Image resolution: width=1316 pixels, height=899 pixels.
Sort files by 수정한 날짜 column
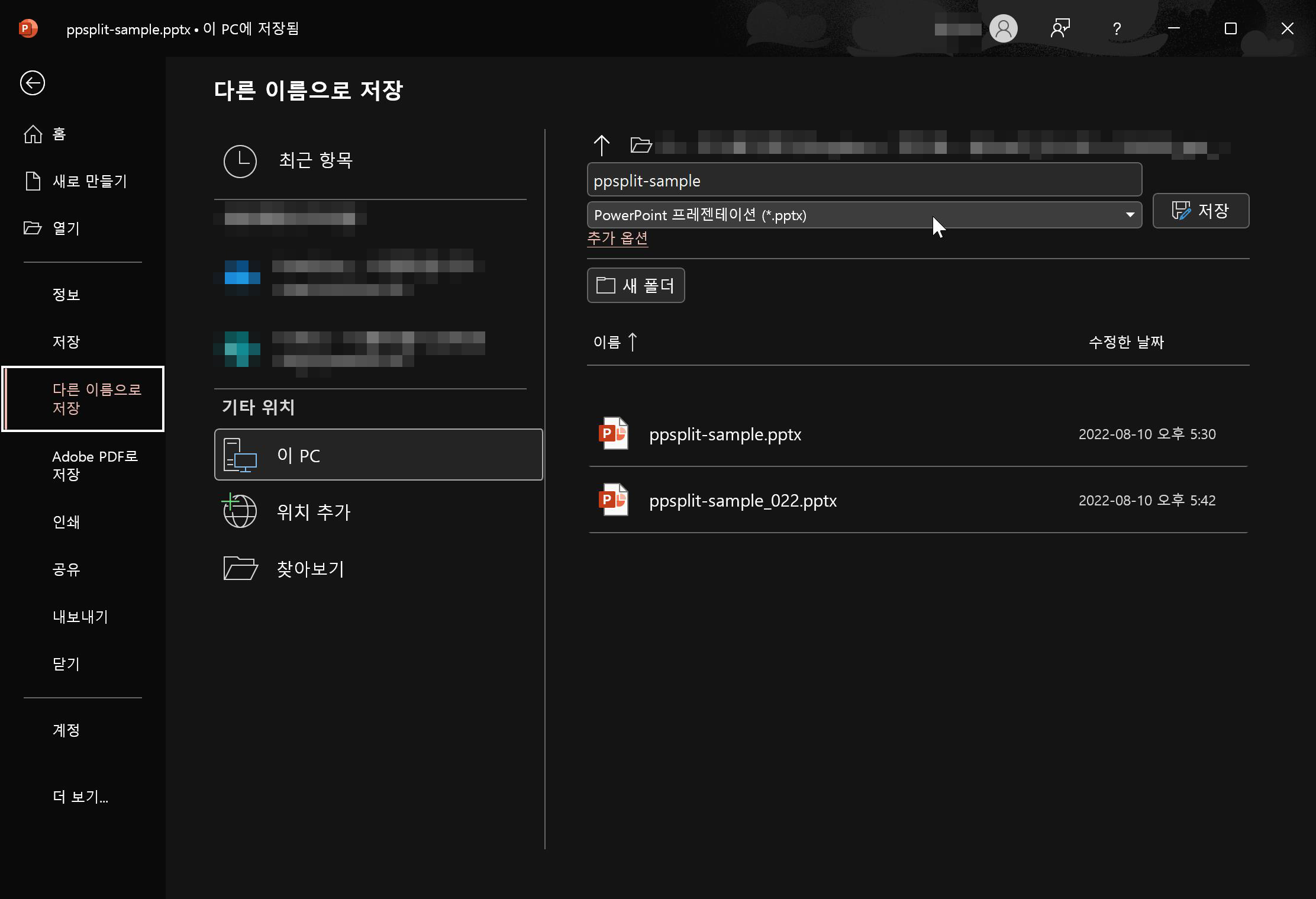[1126, 342]
